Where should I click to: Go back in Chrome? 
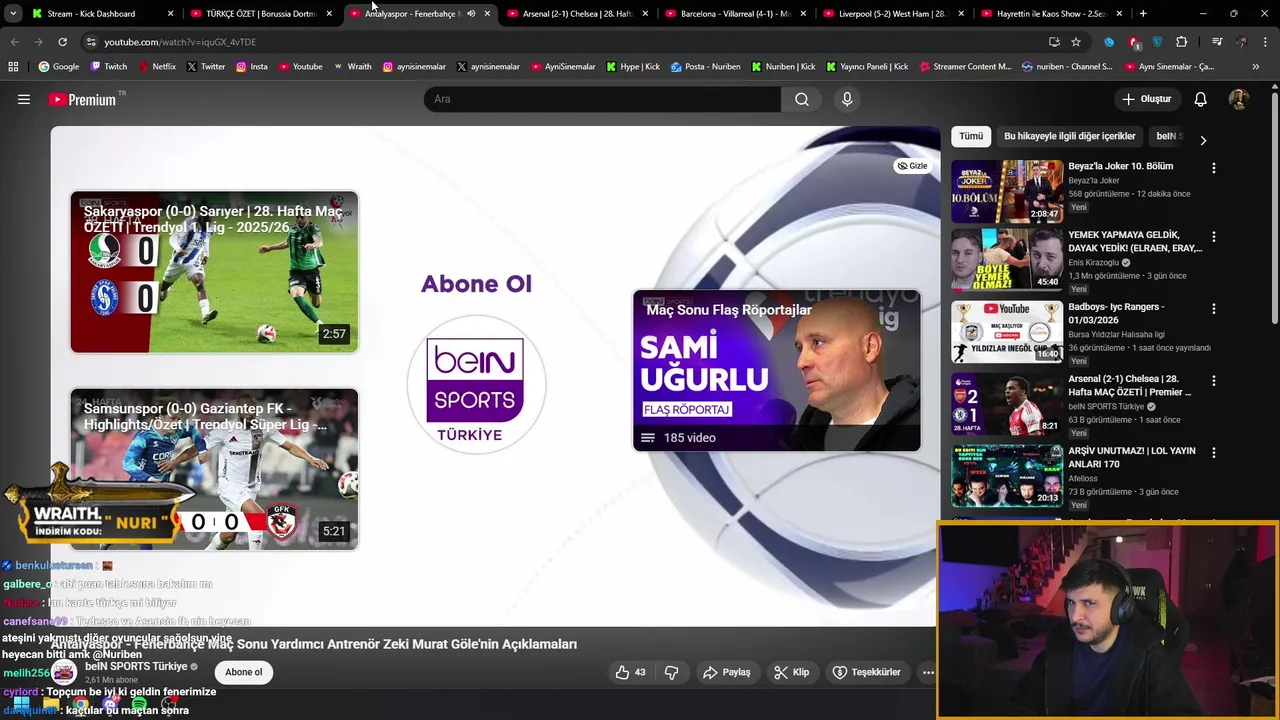pos(14,42)
